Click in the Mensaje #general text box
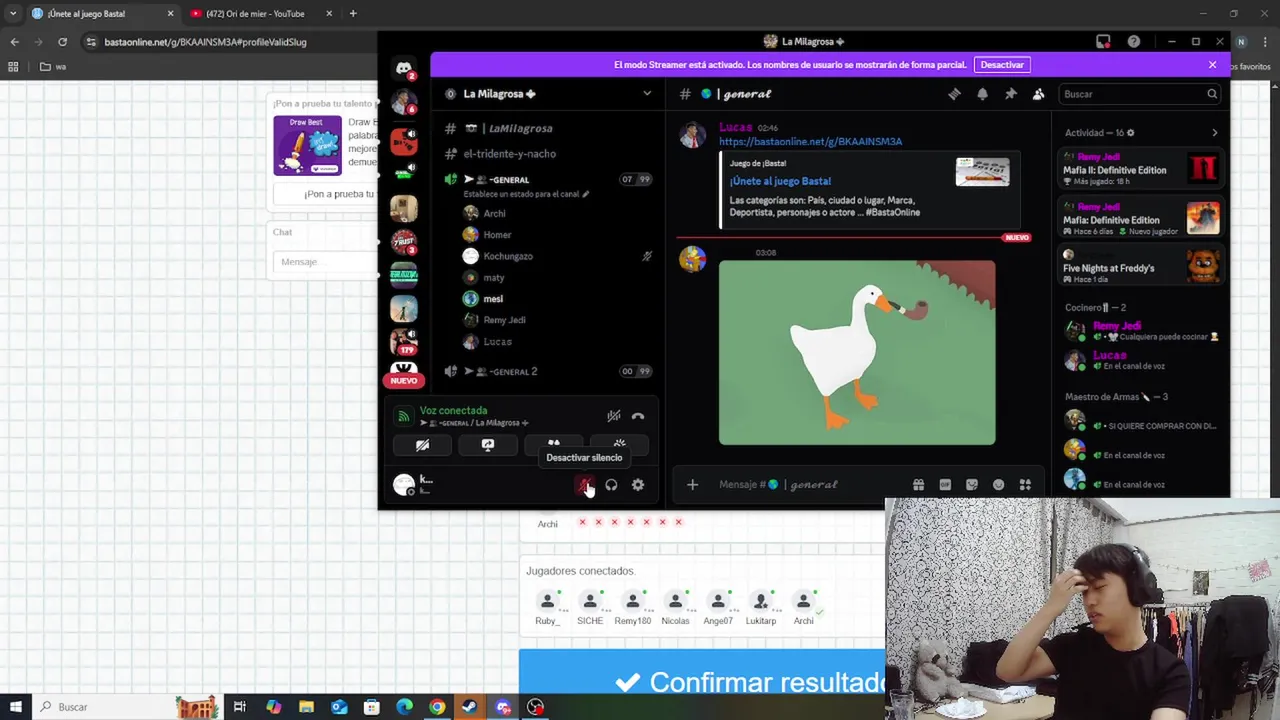This screenshot has width=1280, height=720. 810,485
